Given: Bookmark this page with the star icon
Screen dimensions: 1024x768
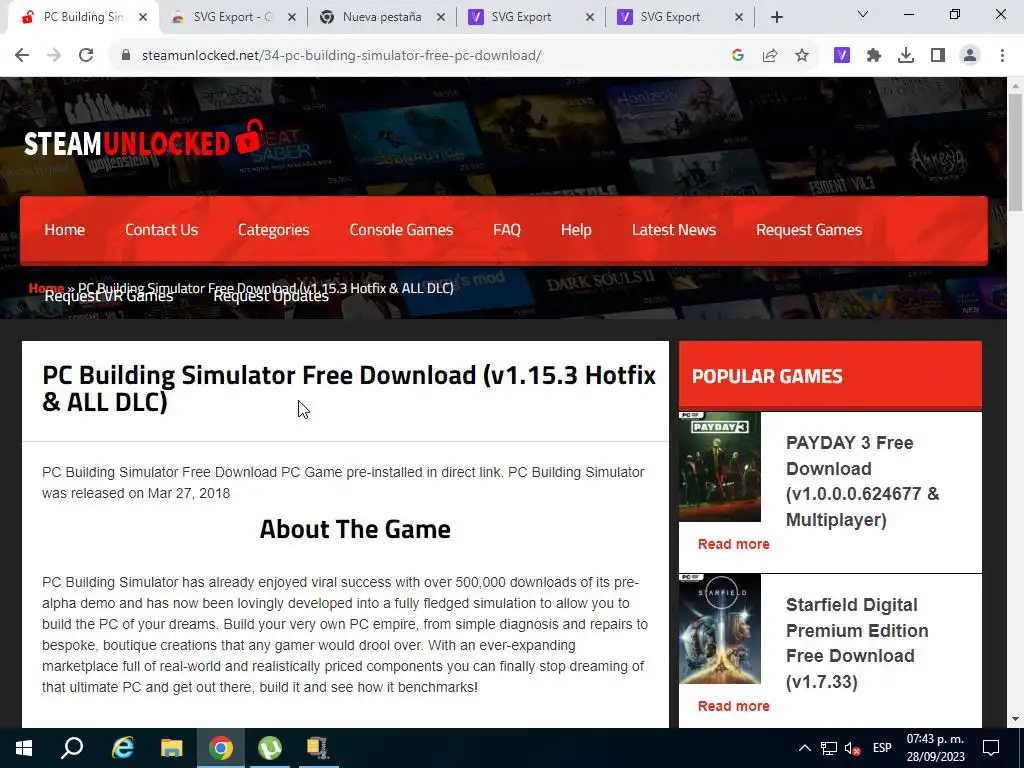Looking at the screenshot, I should (x=802, y=56).
